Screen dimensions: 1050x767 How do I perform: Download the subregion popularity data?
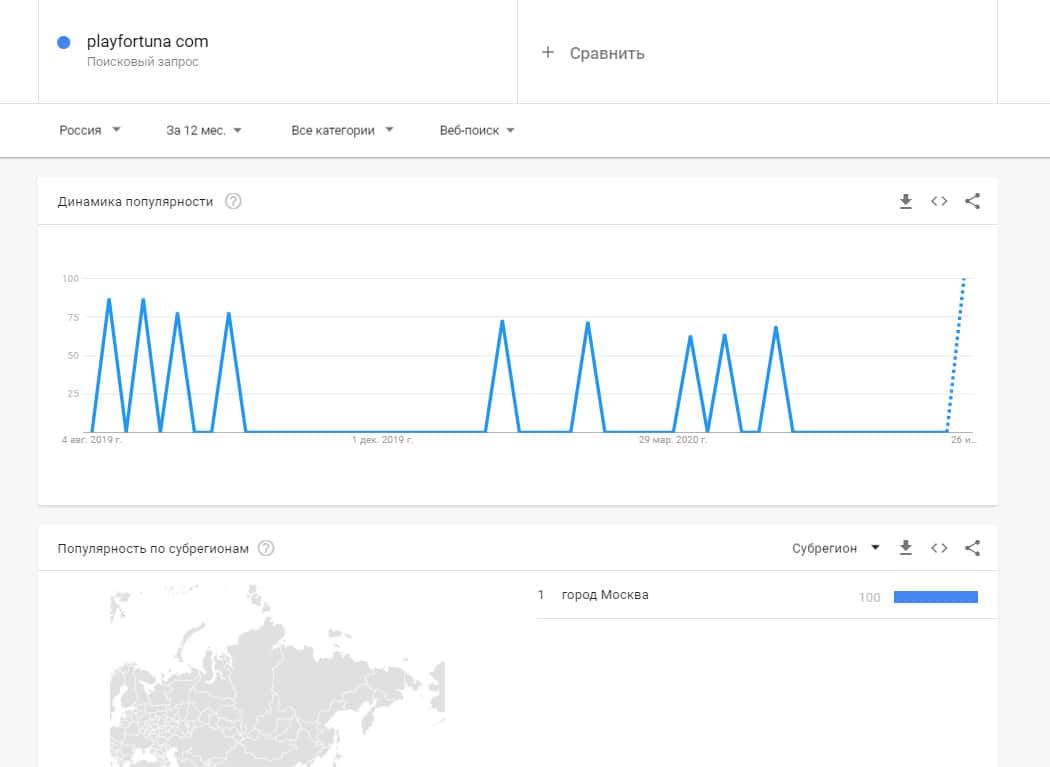(906, 548)
